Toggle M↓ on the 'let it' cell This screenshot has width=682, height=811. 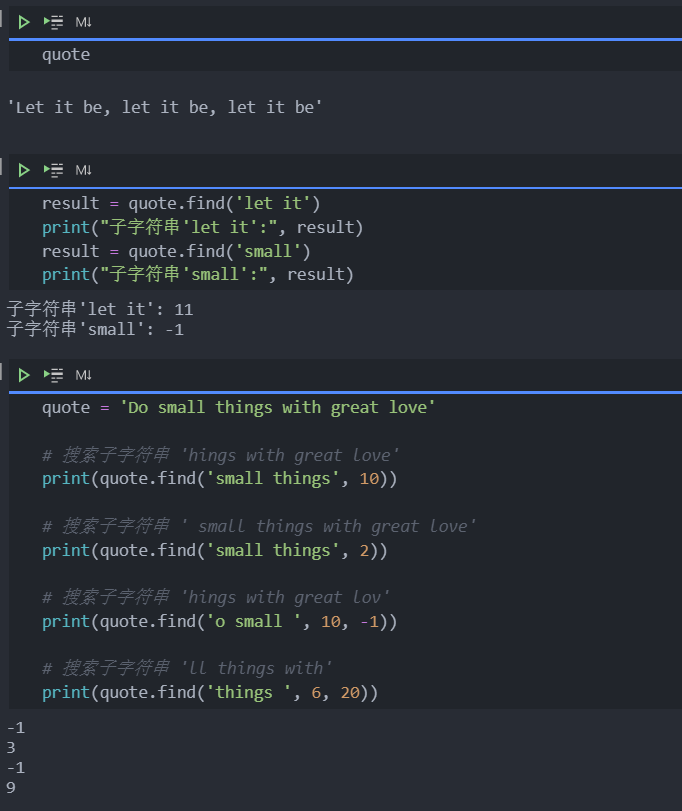click(84, 170)
